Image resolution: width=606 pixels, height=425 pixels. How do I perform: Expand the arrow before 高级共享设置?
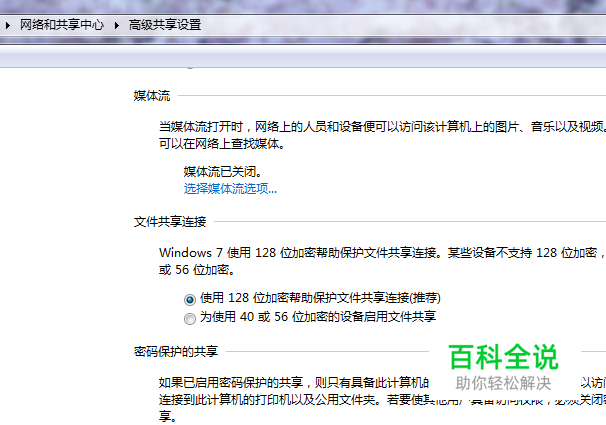pos(116,26)
